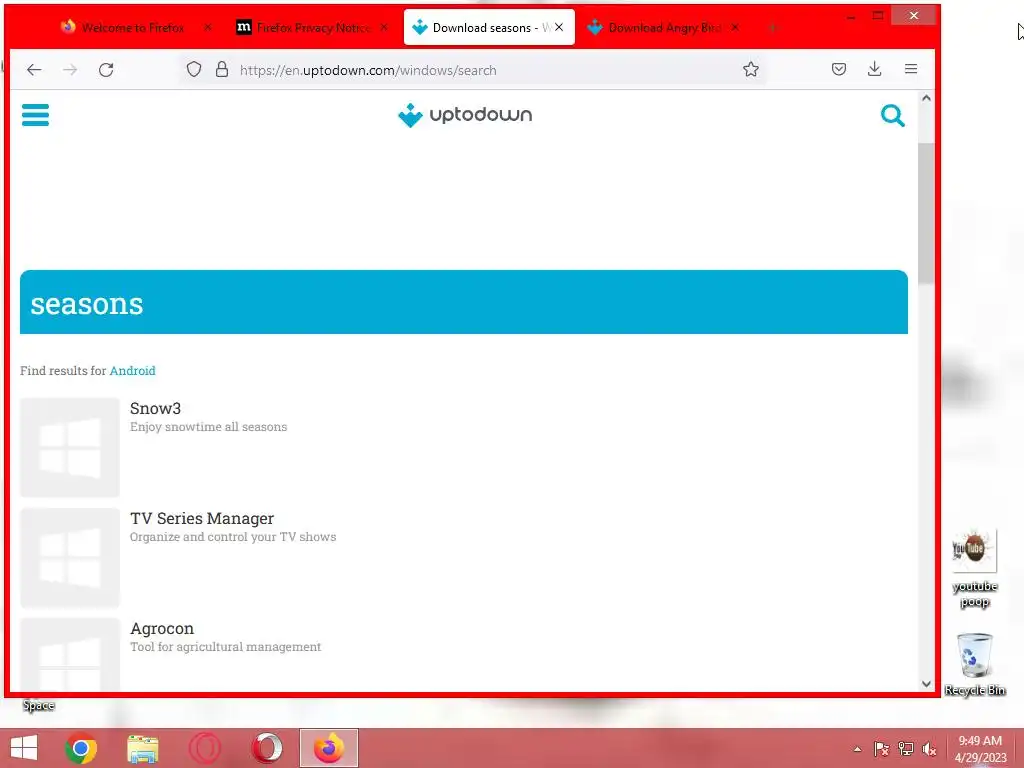Save page to Pocket
1024x768 pixels.
point(839,69)
